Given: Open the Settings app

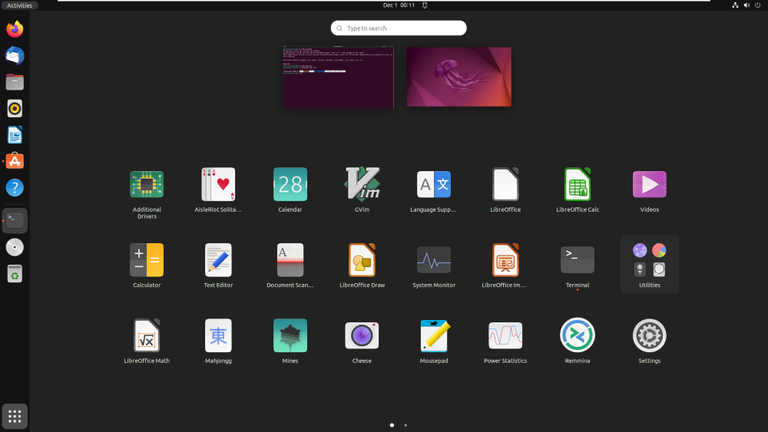Looking at the screenshot, I should pos(649,336).
